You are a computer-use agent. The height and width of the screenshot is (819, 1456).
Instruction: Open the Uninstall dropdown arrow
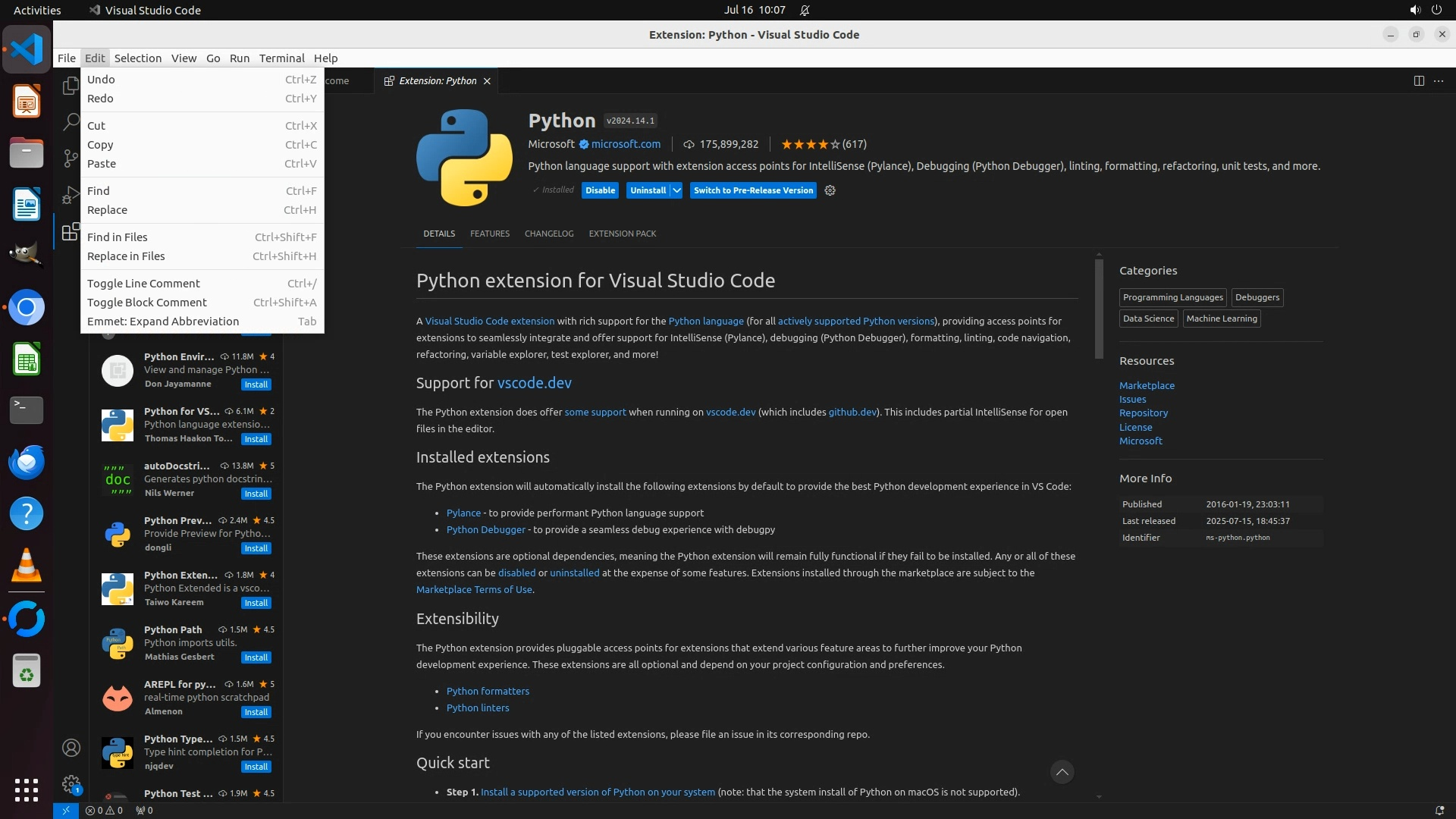pos(676,190)
